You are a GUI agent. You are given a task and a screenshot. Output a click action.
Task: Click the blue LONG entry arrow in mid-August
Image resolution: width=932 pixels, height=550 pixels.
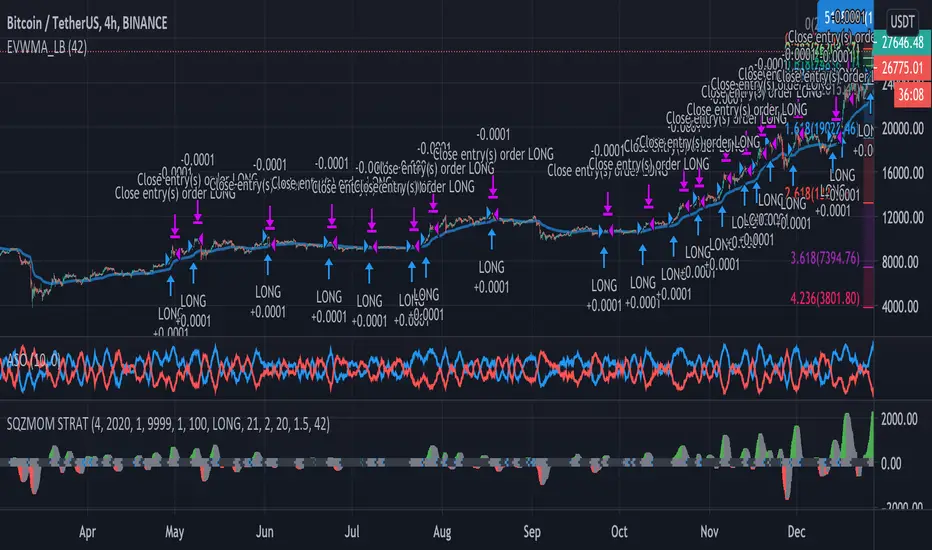[492, 239]
